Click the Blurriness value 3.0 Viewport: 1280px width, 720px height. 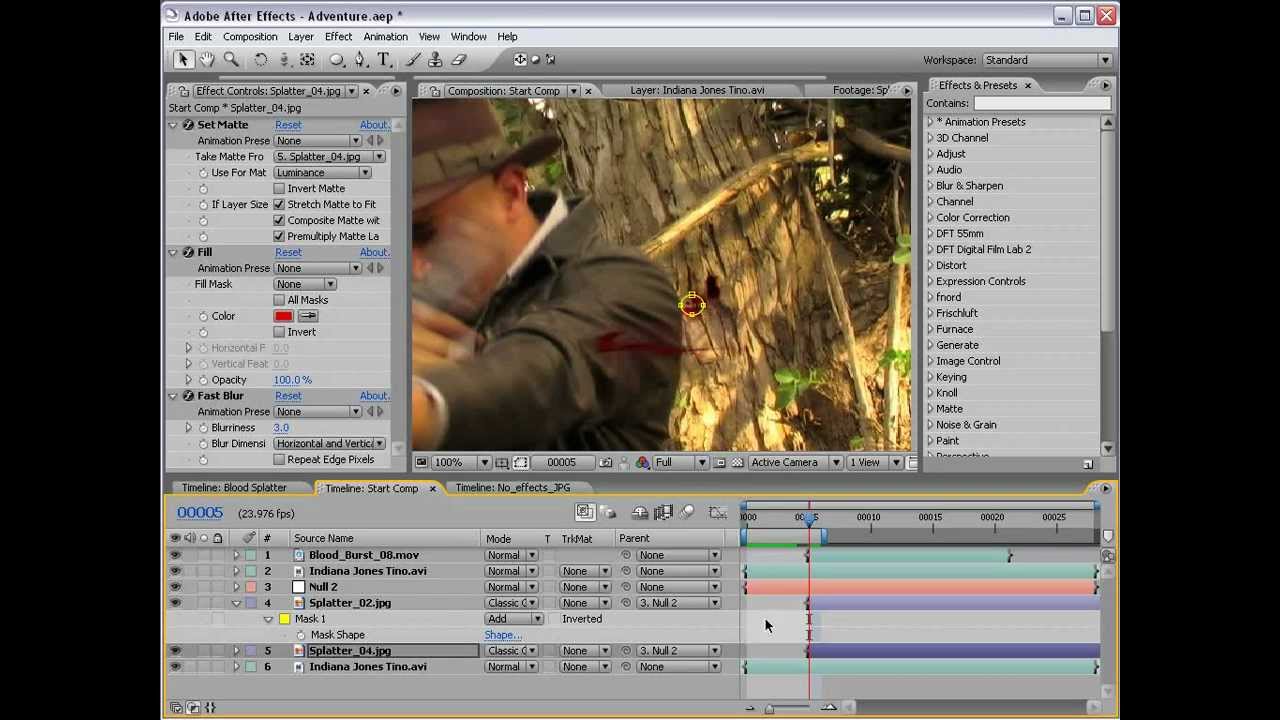pos(281,428)
